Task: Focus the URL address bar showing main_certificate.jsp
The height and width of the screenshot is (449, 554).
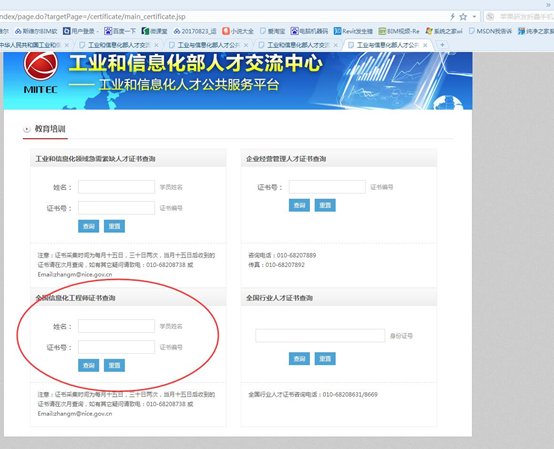Action: [x=223, y=16]
